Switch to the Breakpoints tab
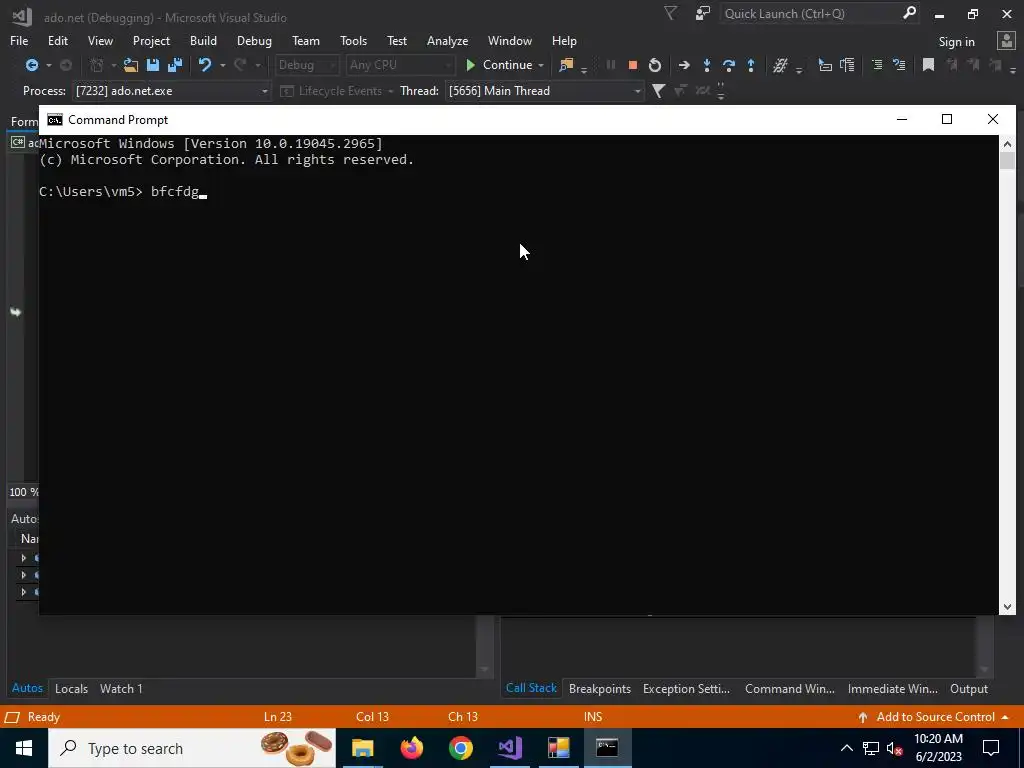 point(600,688)
